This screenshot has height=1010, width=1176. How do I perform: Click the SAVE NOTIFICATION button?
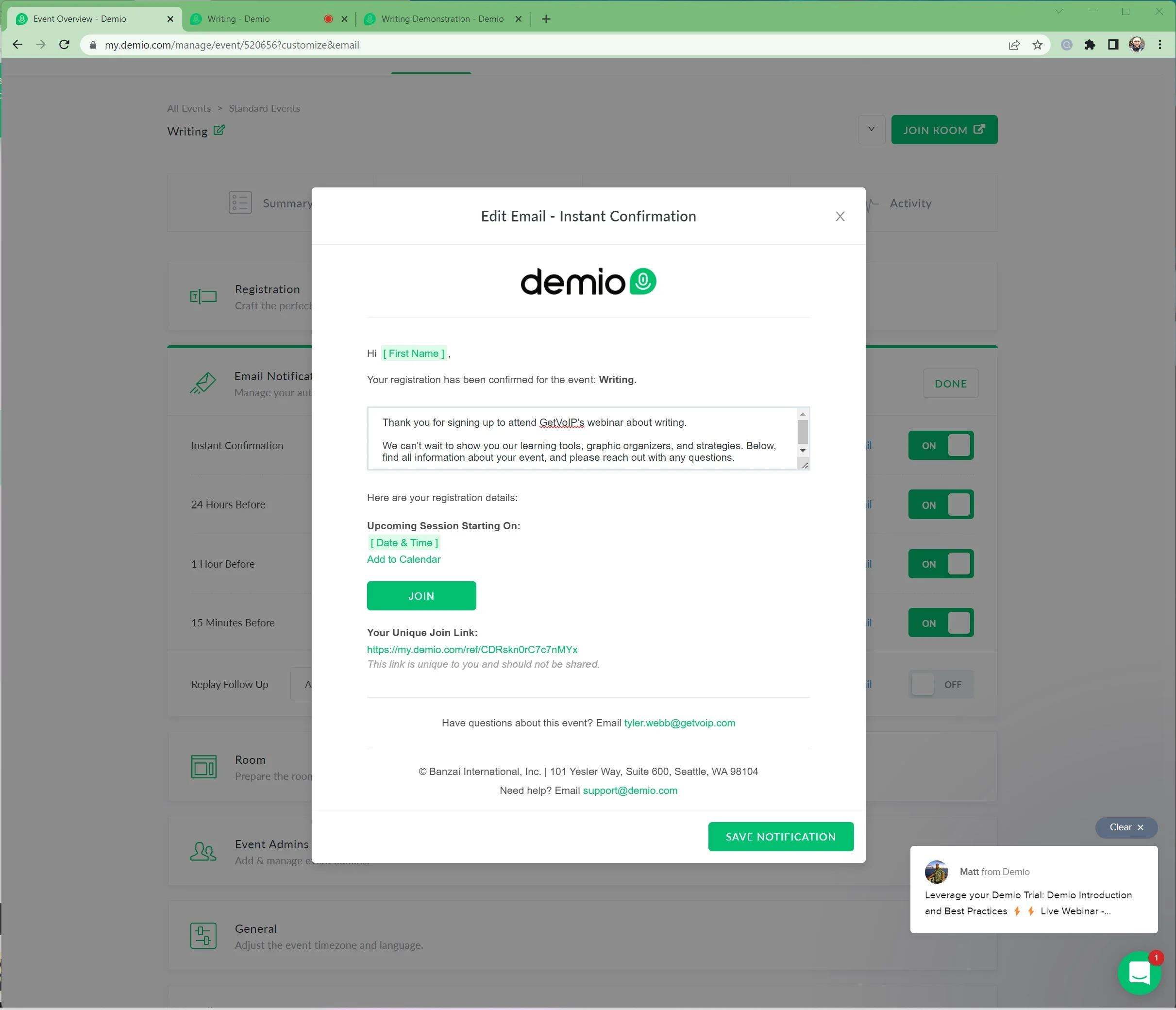(x=780, y=836)
